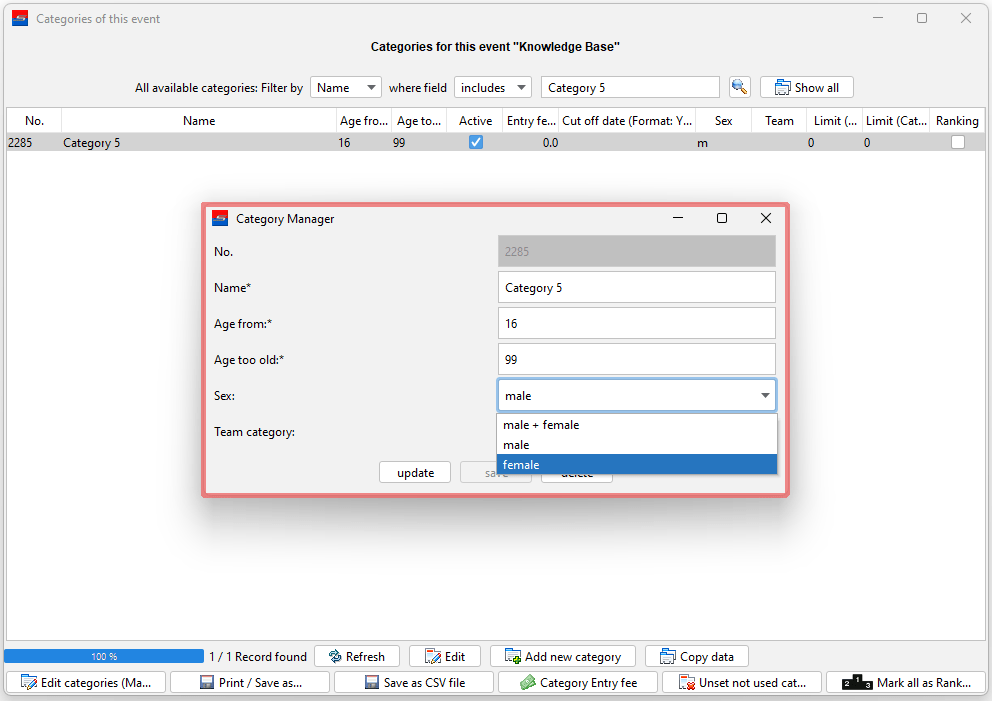This screenshot has height=701, width=992.
Task: Choose 'male + female' option
Action: click(x=636, y=425)
